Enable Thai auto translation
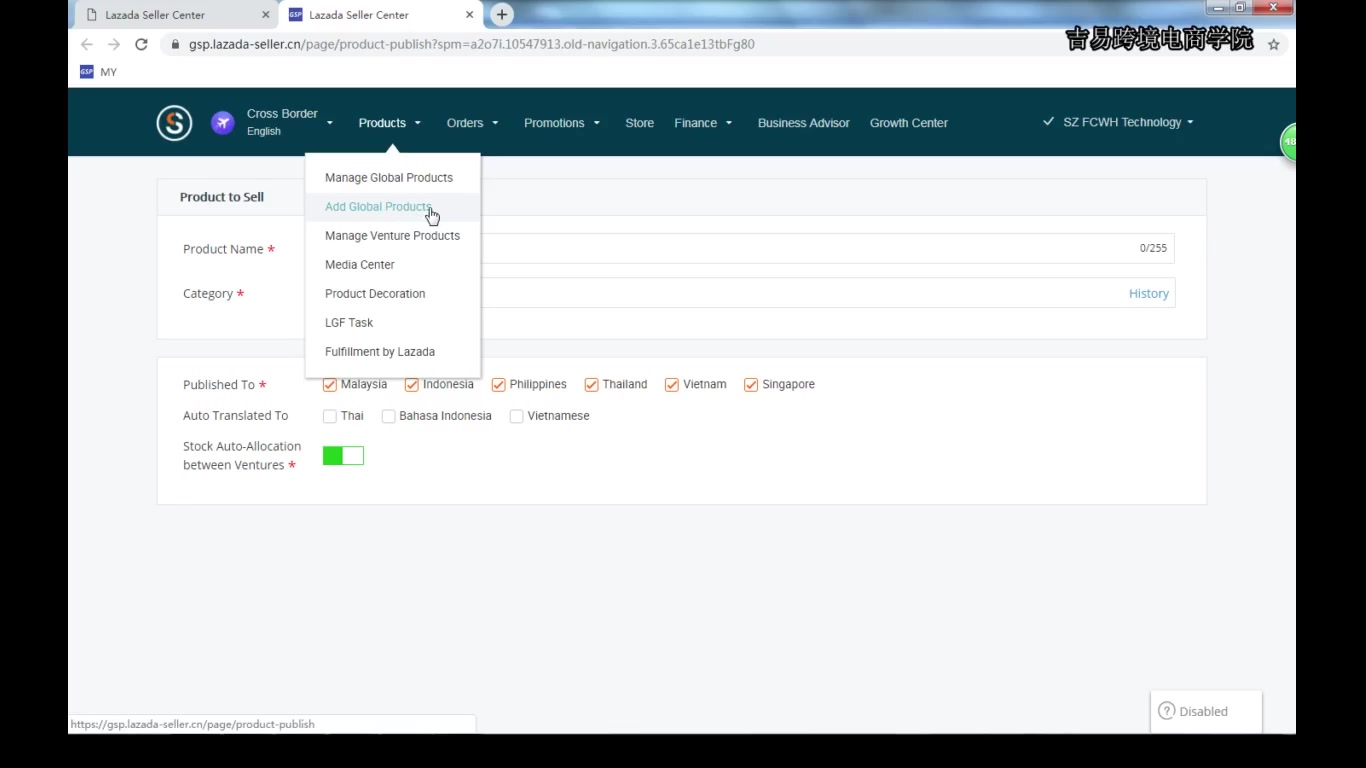Screen dimensions: 1366x768 pos(329,416)
